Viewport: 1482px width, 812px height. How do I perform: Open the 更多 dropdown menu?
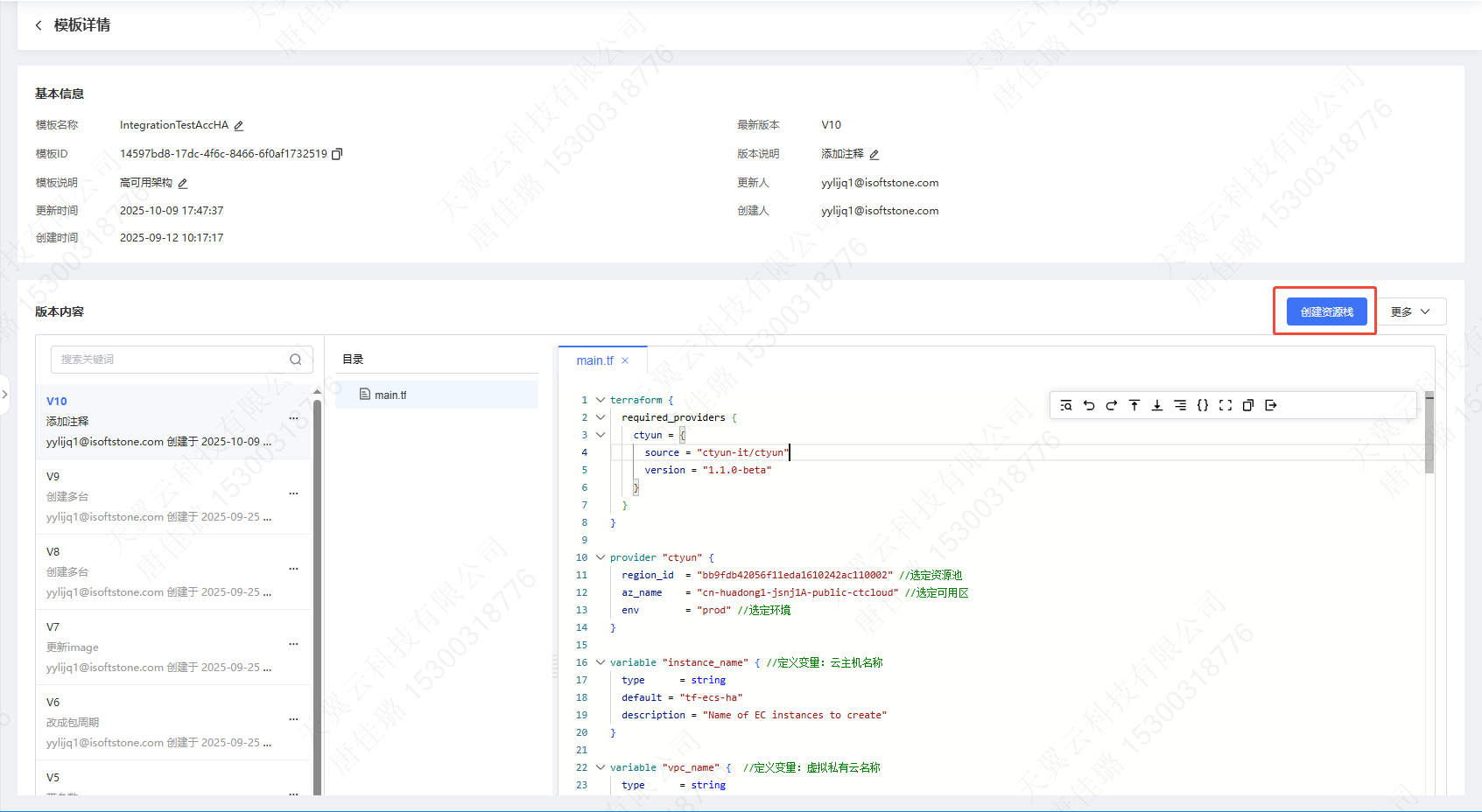coord(1410,312)
